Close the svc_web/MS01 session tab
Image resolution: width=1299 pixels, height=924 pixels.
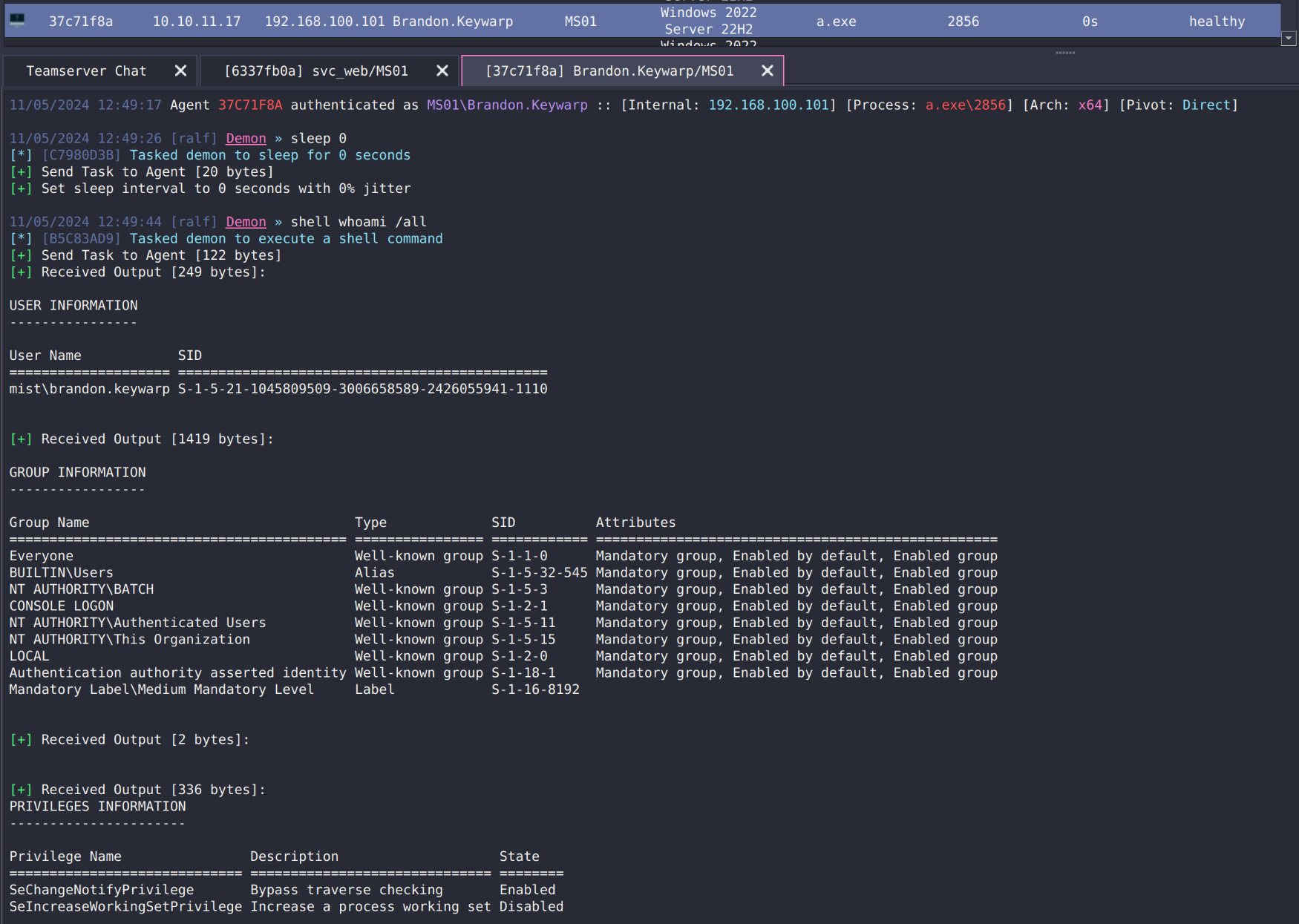[x=442, y=71]
